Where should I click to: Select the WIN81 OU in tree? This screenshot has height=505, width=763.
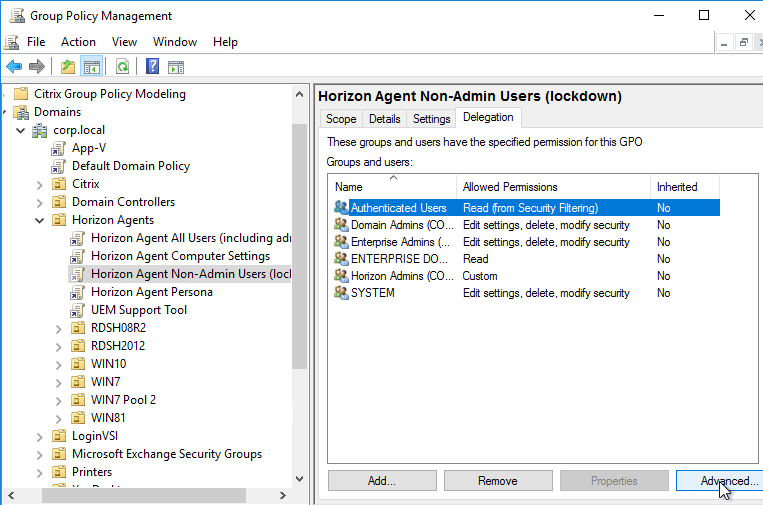[x=108, y=418]
